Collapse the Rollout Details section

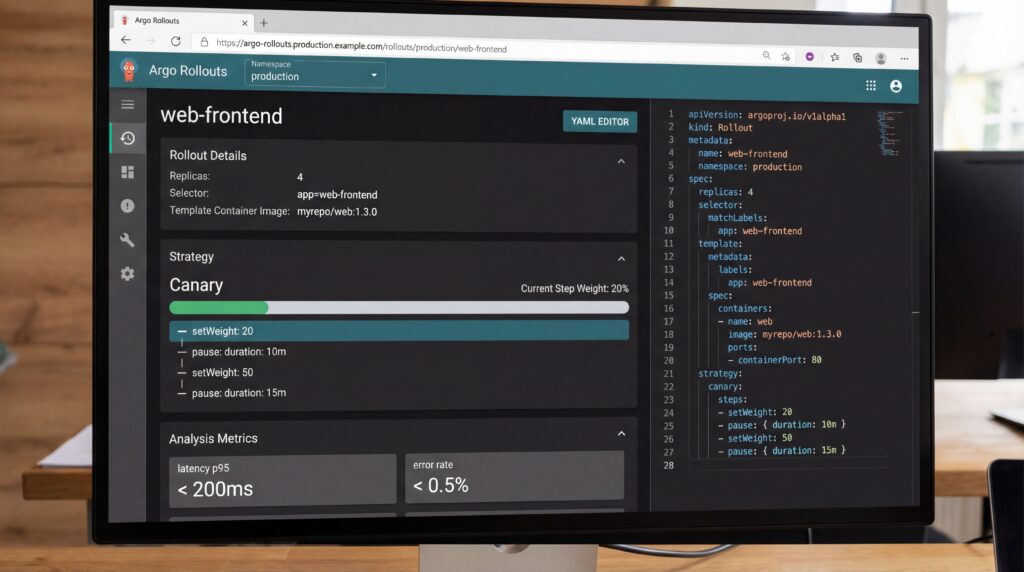tap(621, 161)
